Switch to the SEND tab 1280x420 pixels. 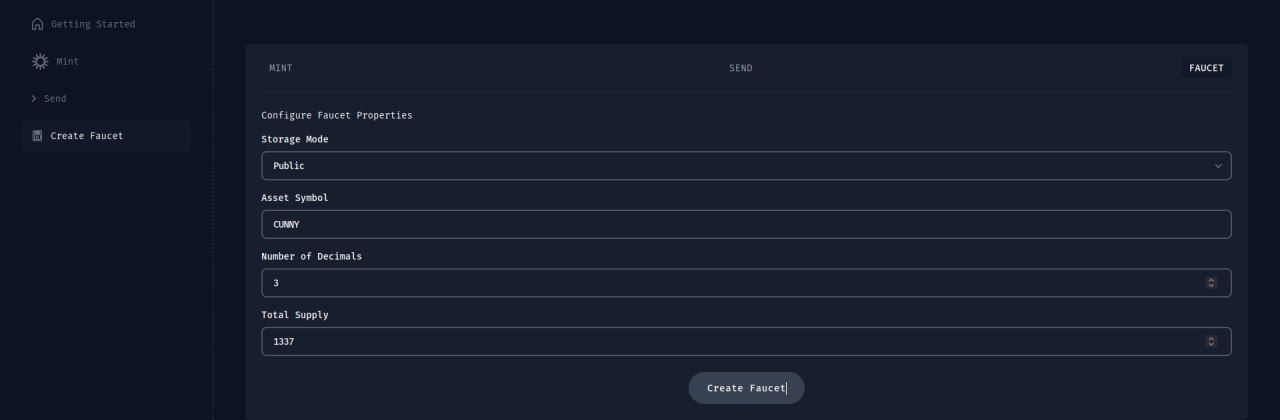tap(741, 68)
